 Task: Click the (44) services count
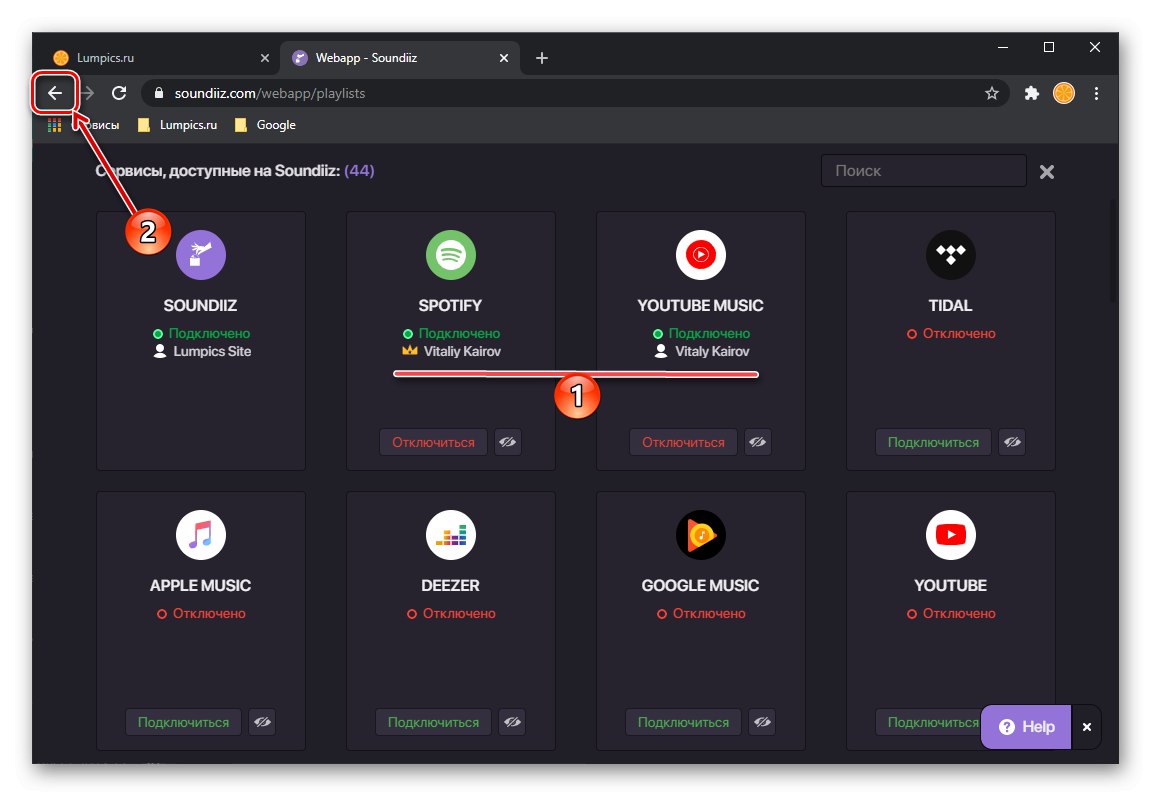359,170
